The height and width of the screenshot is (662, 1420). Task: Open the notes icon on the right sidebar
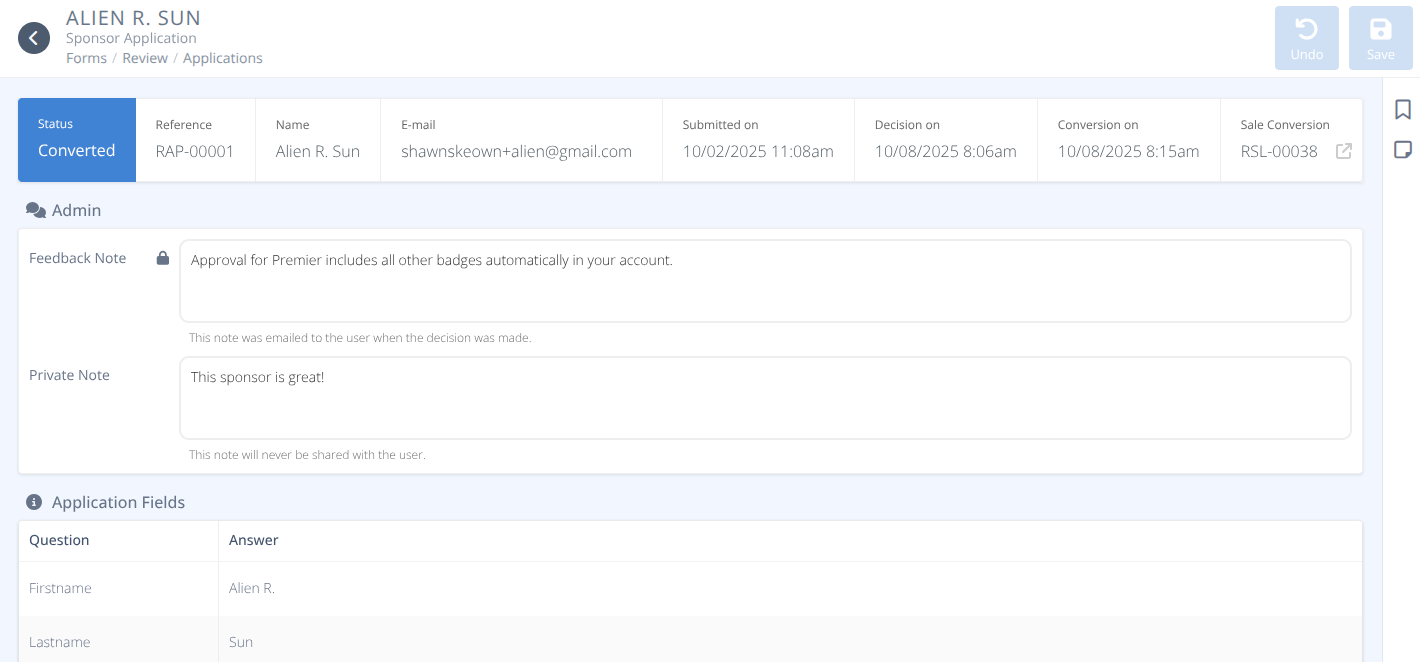pos(1403,148)
